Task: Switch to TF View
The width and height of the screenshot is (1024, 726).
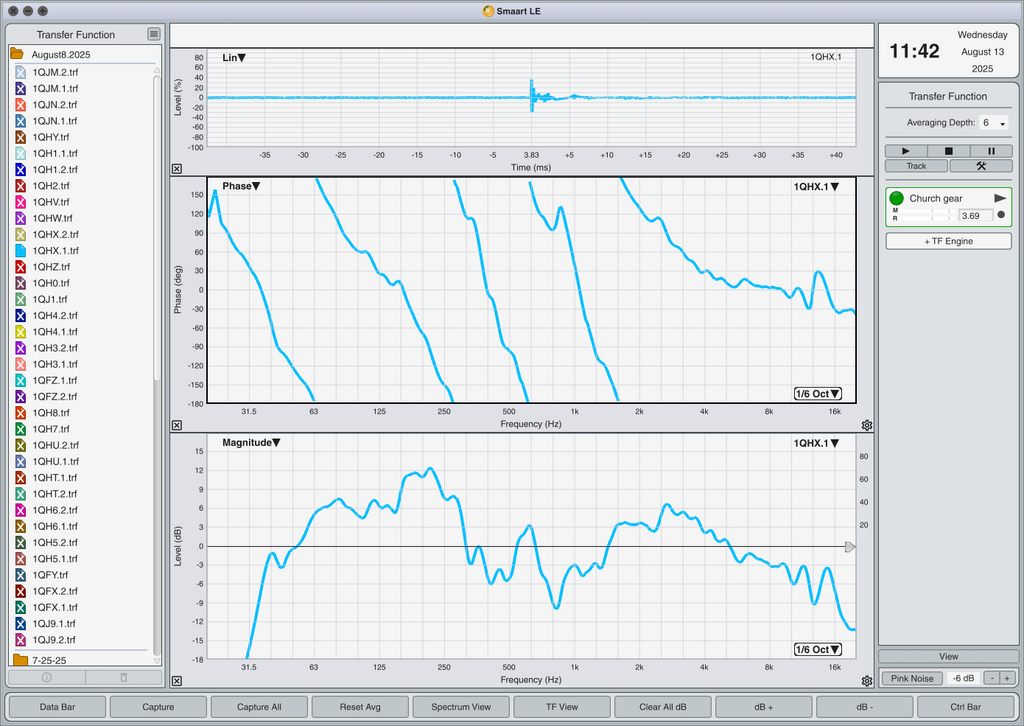Action: 562,706
